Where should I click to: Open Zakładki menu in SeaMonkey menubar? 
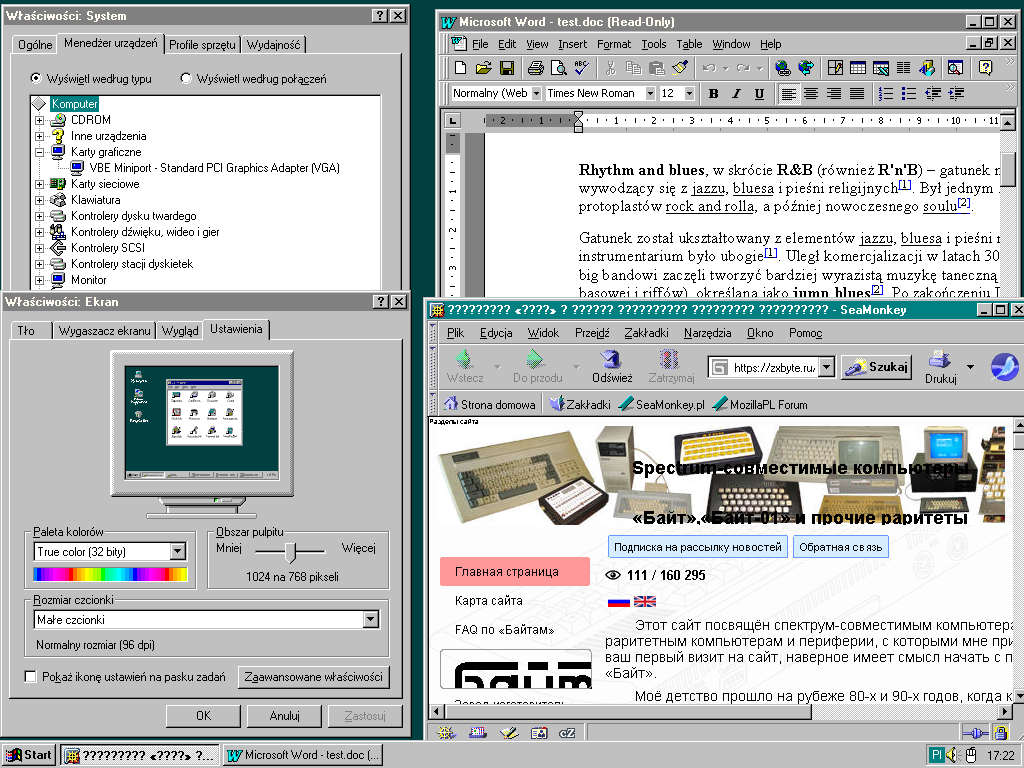coord(646,333)
